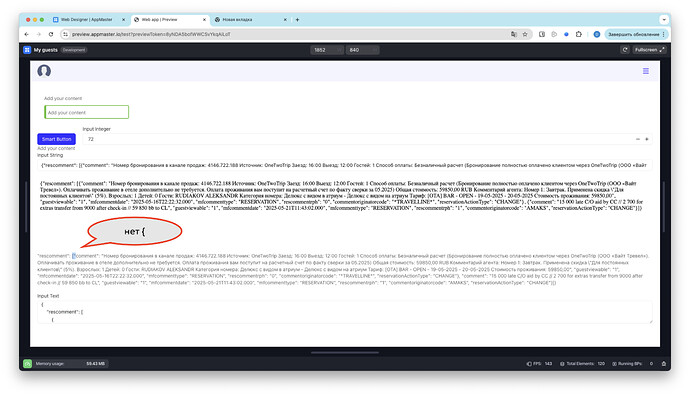Open the preview height 840 dropdown
The image size is (690, 396).
(362, 50)
